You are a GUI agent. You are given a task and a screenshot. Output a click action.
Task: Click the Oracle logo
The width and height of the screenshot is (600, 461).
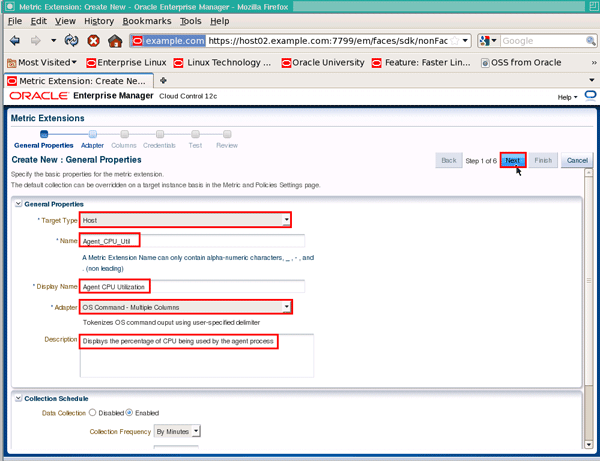[39, 96]
